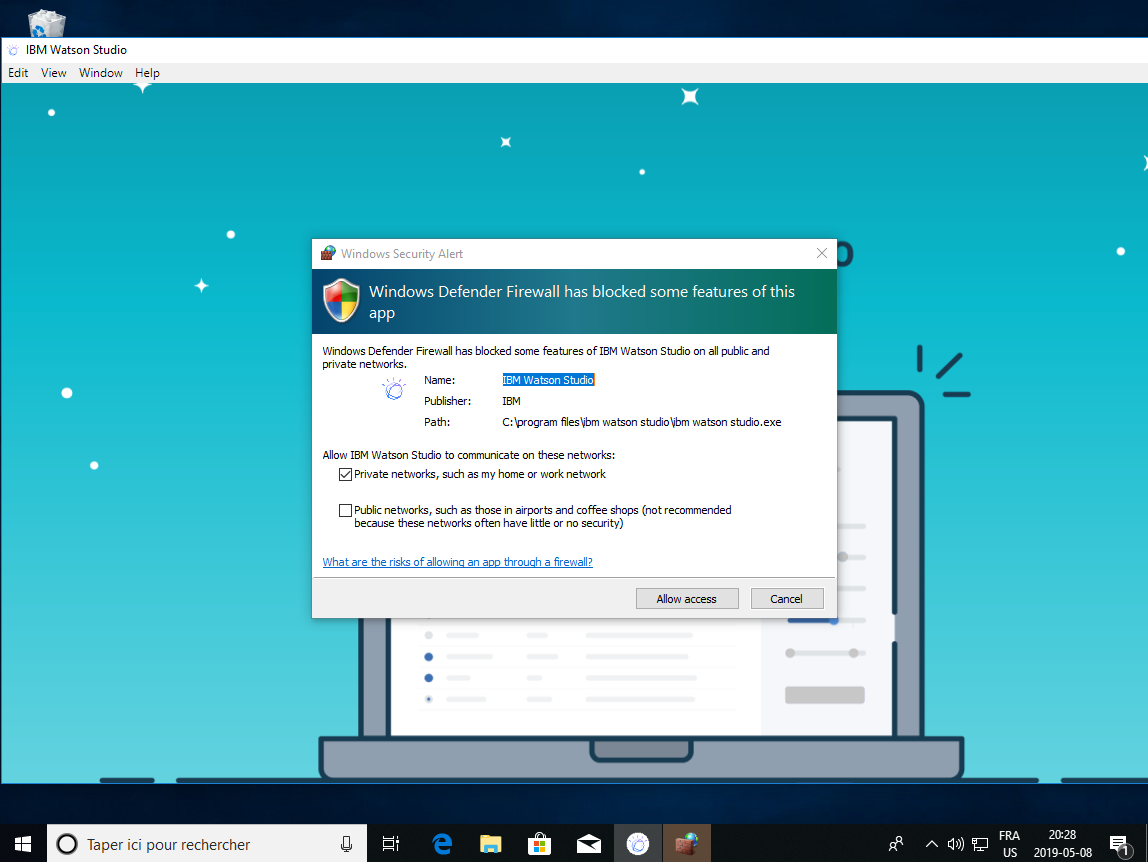The image size is (1148, 862).
Task: Click the volume icon in the system tray
Action: tap(955, 843)
